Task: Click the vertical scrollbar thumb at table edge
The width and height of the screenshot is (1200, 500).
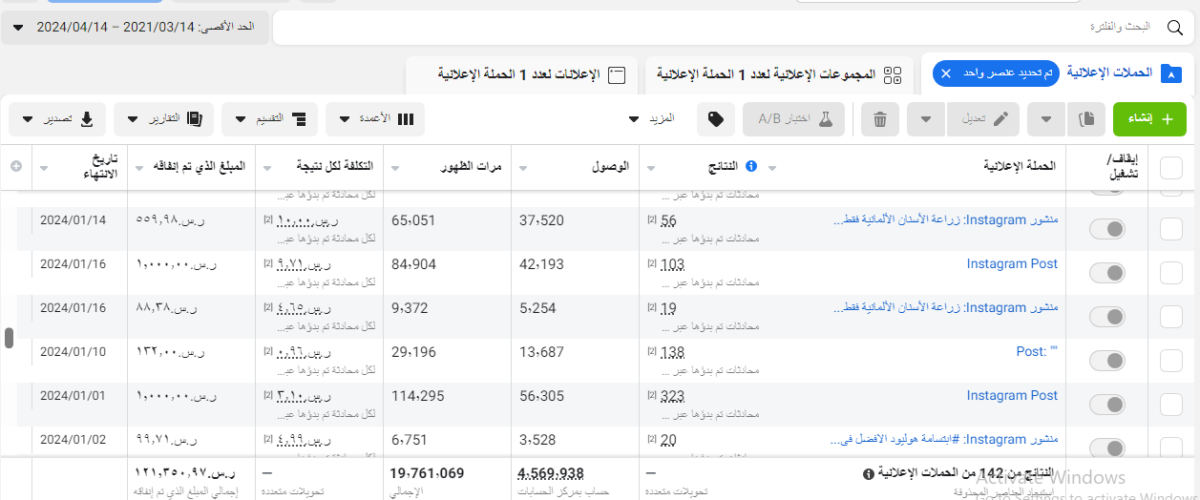Action: [x=9, y=338]
